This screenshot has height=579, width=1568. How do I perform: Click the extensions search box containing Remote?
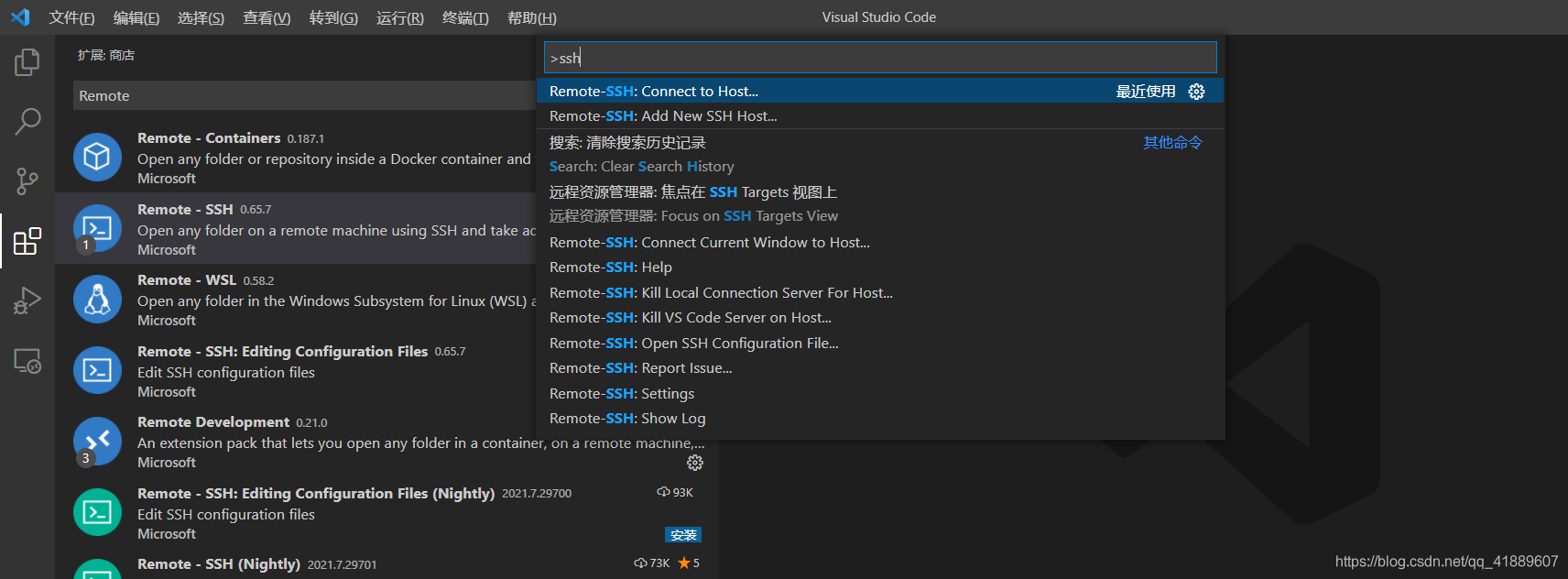point(304,95)
